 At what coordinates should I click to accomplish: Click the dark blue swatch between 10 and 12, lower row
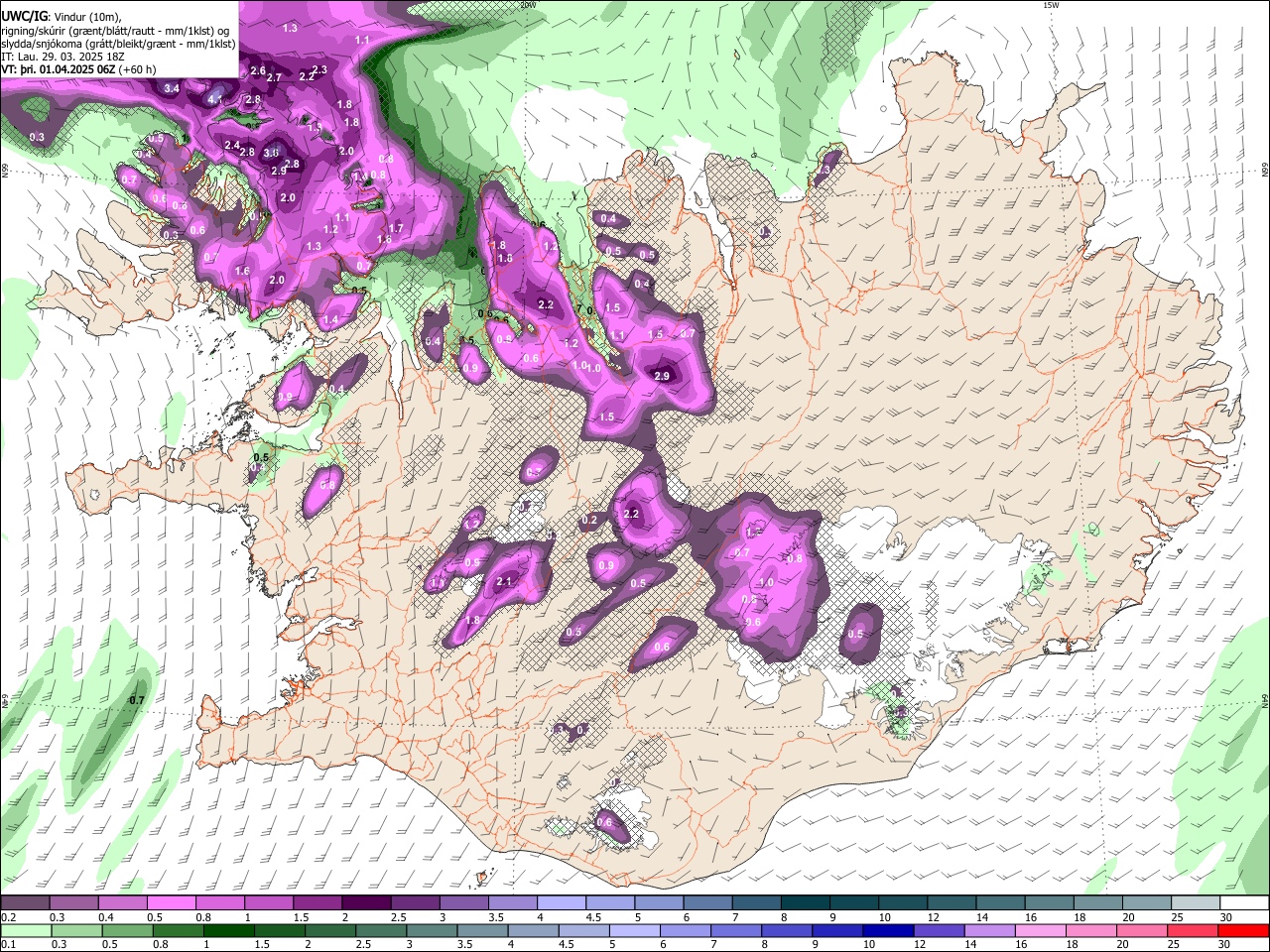[x=887, y=930]
